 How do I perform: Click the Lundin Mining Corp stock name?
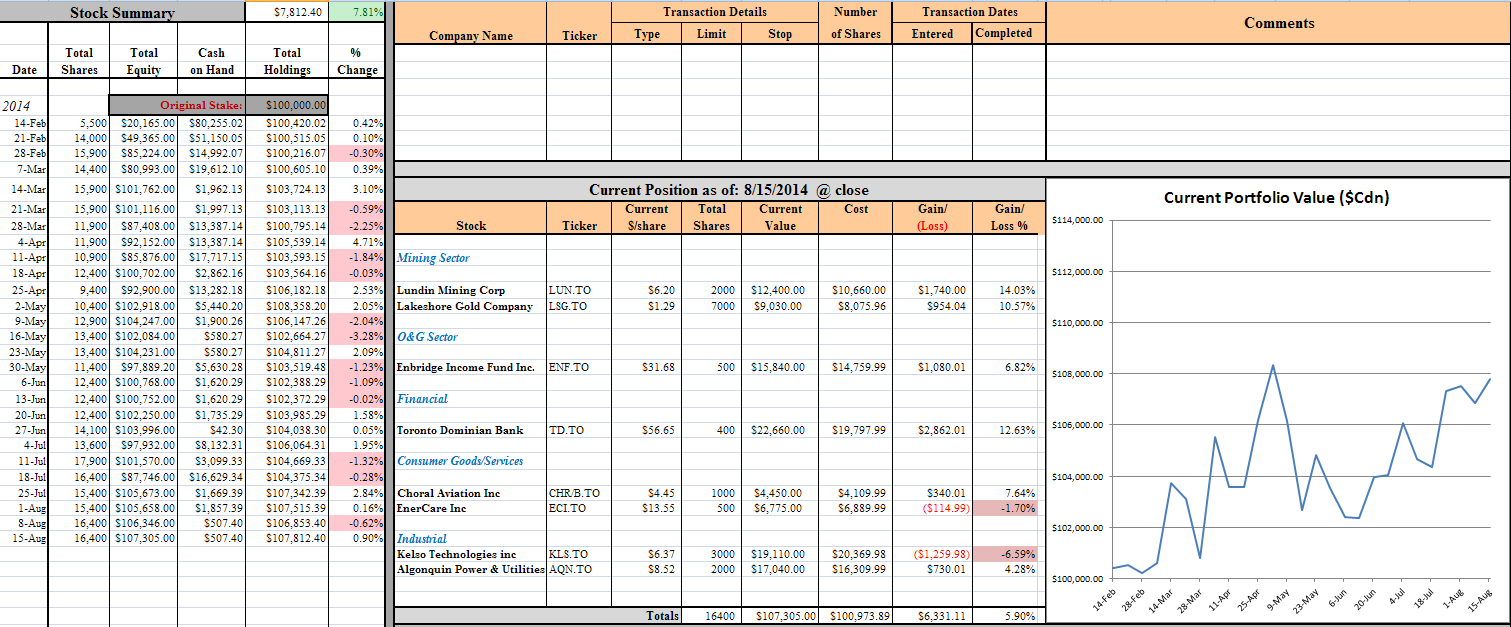tap(451, 290)
